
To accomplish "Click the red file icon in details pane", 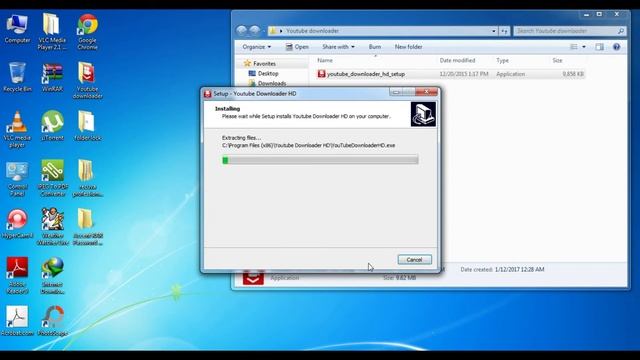I will [x=253, y=278].
